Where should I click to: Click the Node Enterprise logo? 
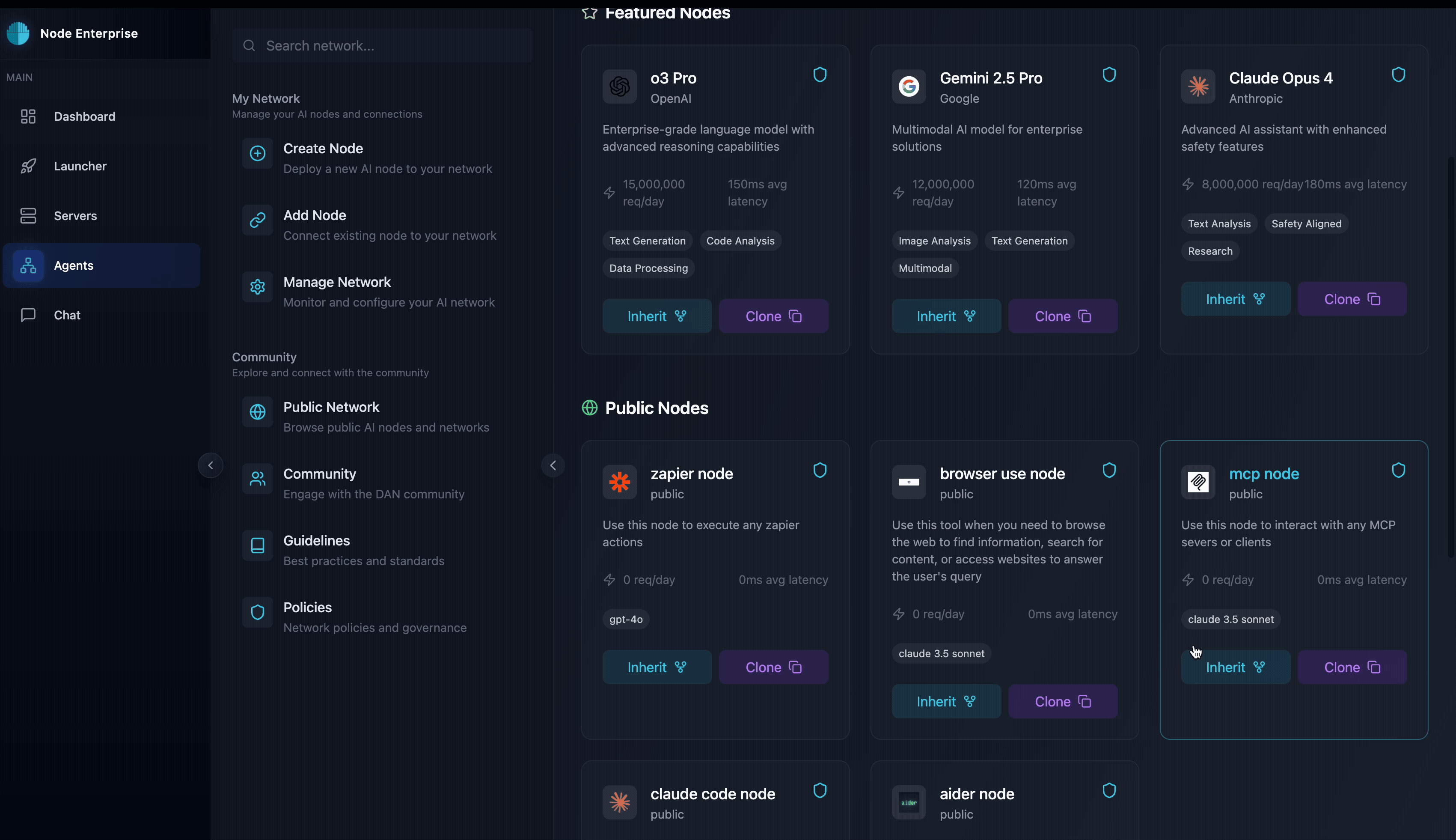(x=18, y=33)
